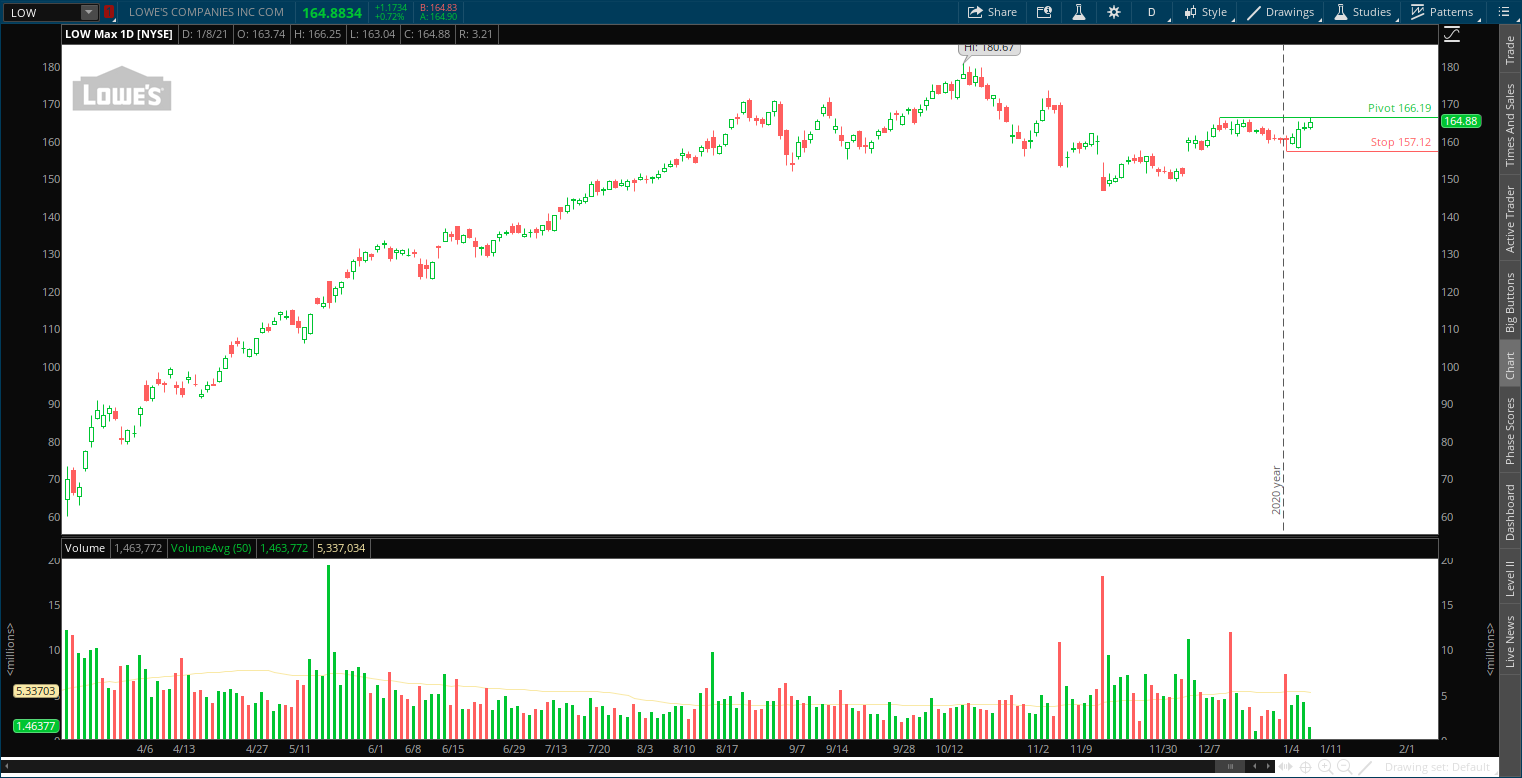Select the line drawing tool icon
Viewport: 1522px width, 778px height.
point(1366,767)
